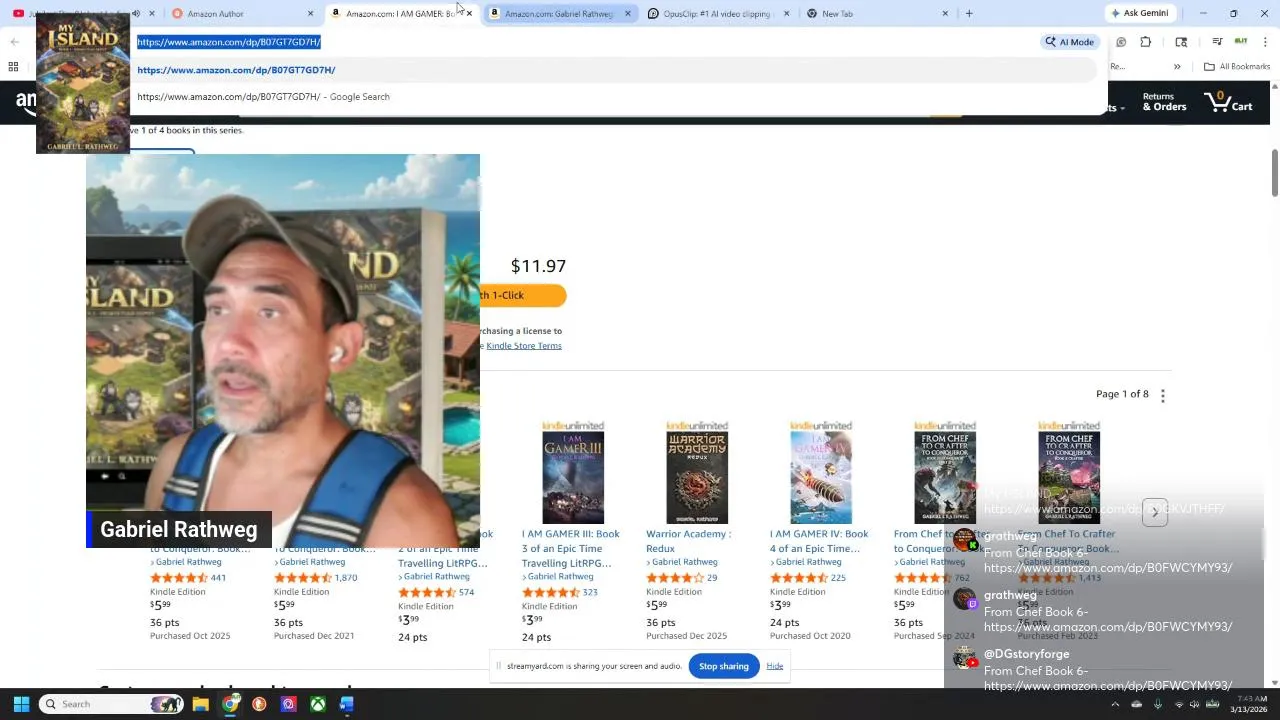Screen dimensions: 1280x720
Task: Open Xbox app from taskbar
Action: (317, 704)
